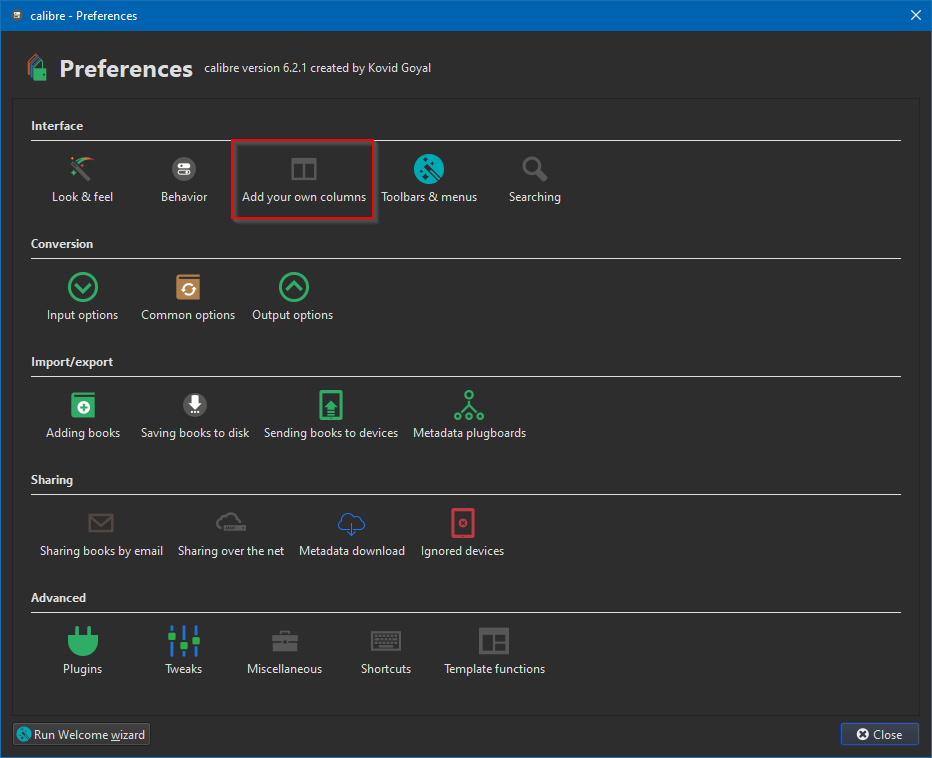Viewport: 932px width, 758px height.
Task: Open the Plugins preferences
Action: pos(83,652)
